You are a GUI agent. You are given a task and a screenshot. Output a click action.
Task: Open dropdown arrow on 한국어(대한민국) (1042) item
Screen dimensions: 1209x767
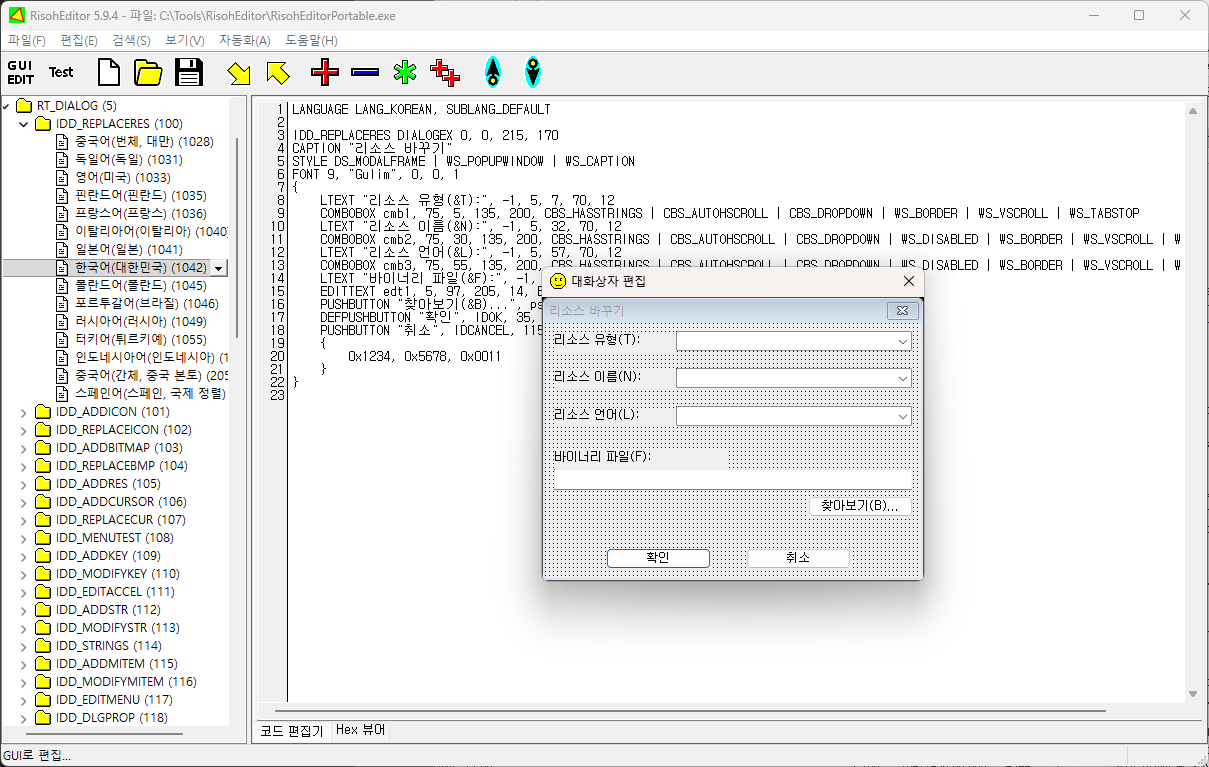click(219, 268)
